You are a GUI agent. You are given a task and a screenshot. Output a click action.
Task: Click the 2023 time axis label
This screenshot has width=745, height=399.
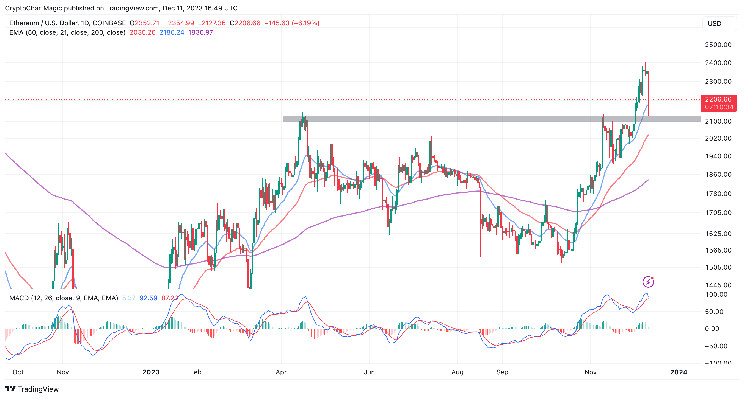pyautogui.click(x=150, y=372)
